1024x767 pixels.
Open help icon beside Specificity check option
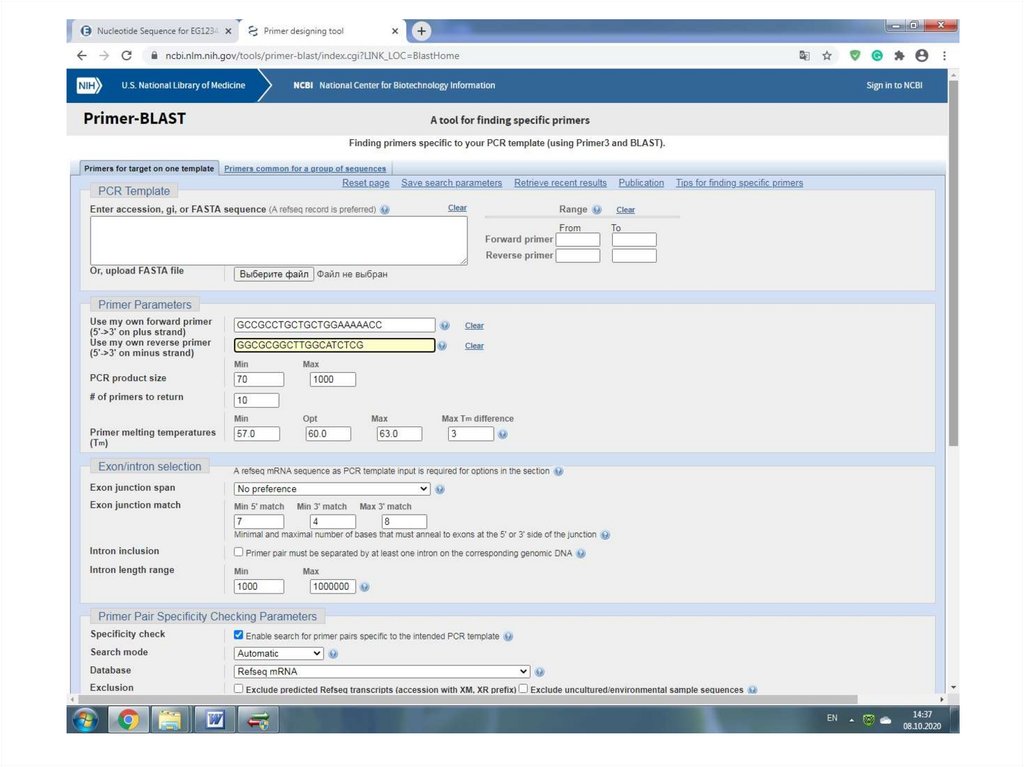click(508, 636)
